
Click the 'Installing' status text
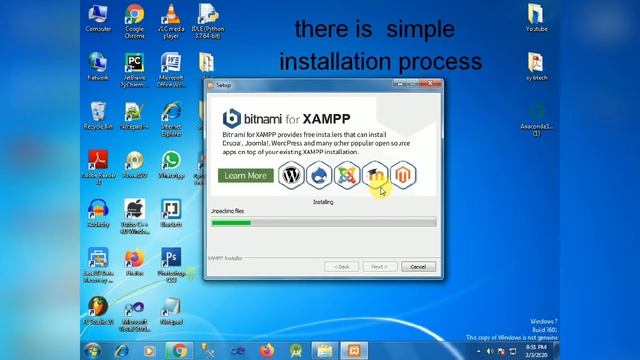[323, 202]
